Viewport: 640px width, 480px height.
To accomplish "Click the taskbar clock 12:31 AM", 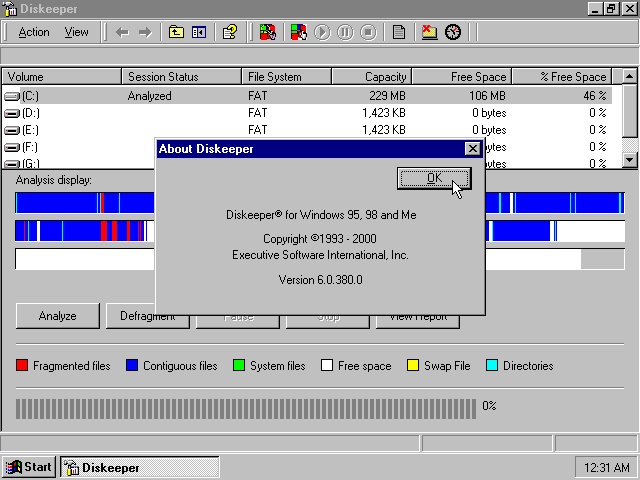I will pos(607,467).
